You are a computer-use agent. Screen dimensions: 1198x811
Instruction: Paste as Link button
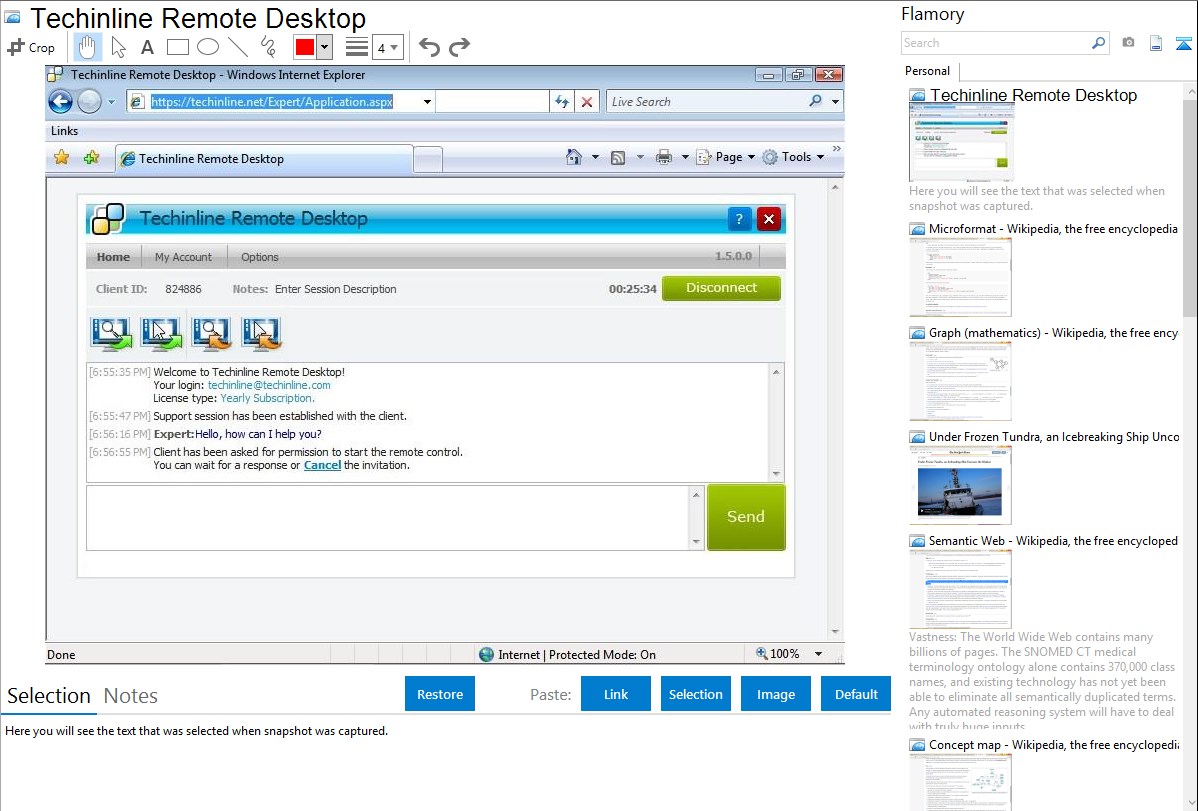[616, 694]
